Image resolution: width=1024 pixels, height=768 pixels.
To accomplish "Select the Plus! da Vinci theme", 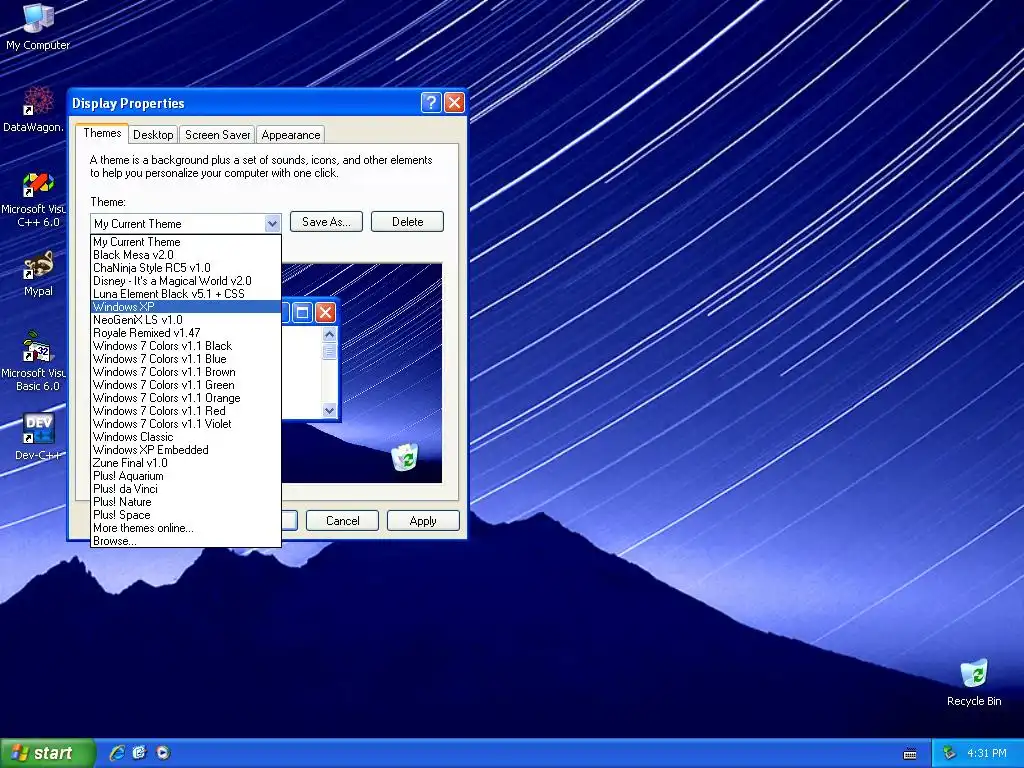I will click(x=186, y=489).
